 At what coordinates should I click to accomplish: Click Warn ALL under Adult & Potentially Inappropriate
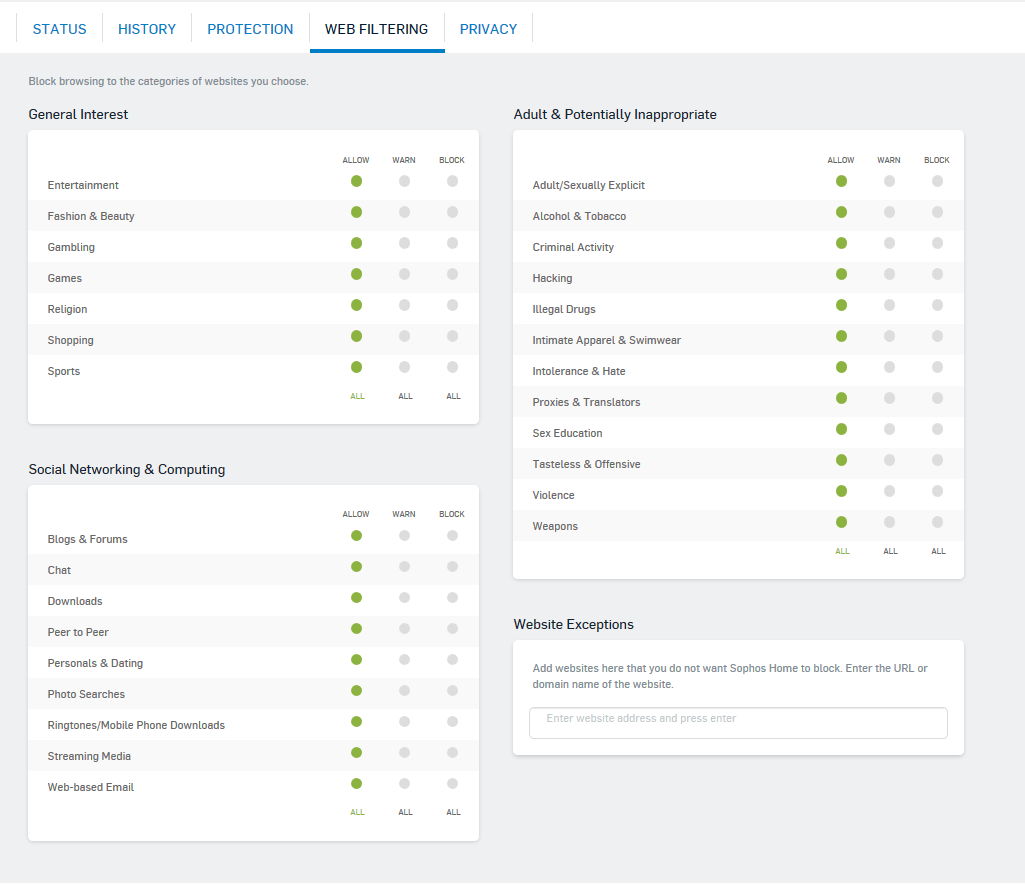pos(890,551)
